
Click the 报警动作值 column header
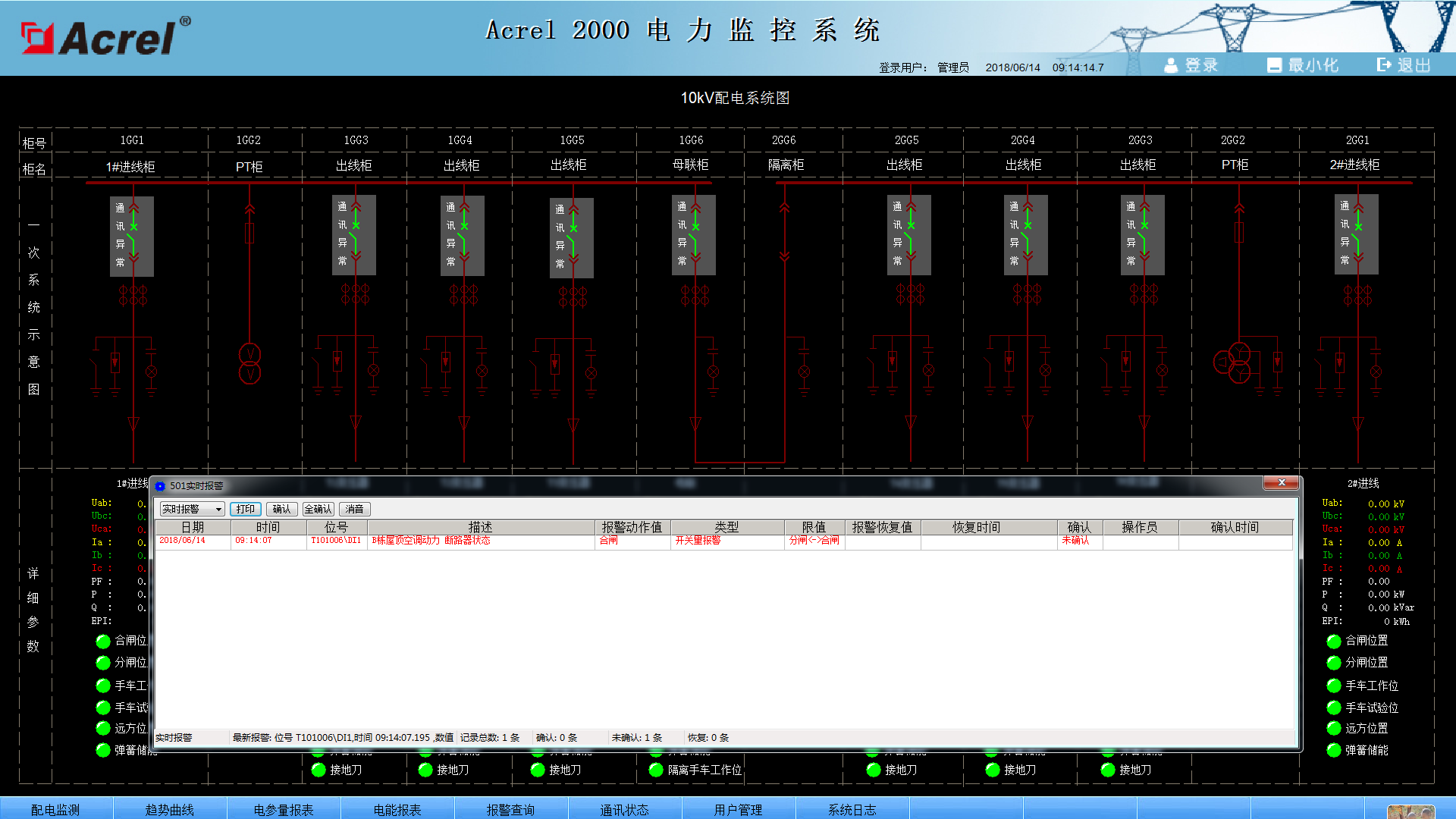pyautogui.click(x=632, y=527)
